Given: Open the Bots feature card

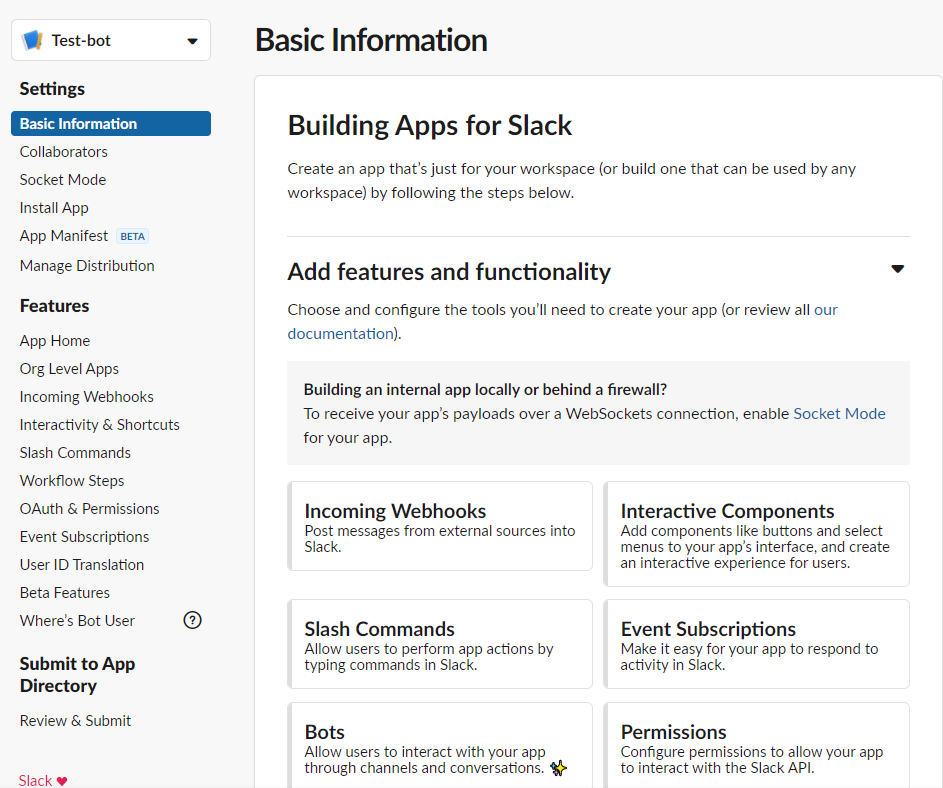Looking at the screenshot, I should pyautogui.click(x=440, y=745).
